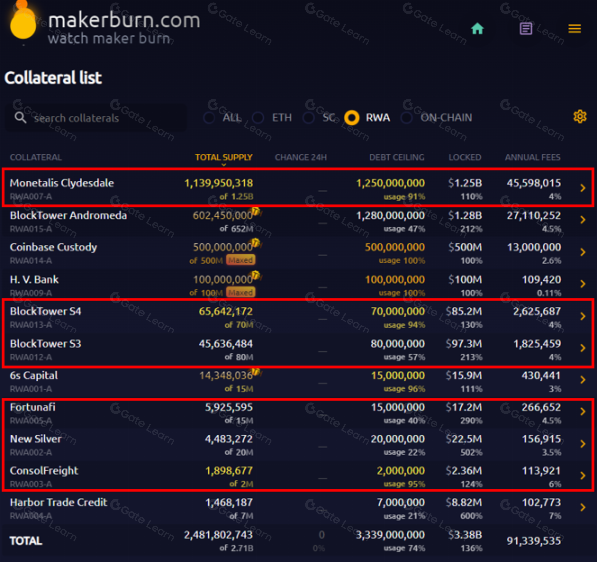Screen dimensions: 597x562
Task: Click the search magnifier icon
Action: [x=21, y=118]
